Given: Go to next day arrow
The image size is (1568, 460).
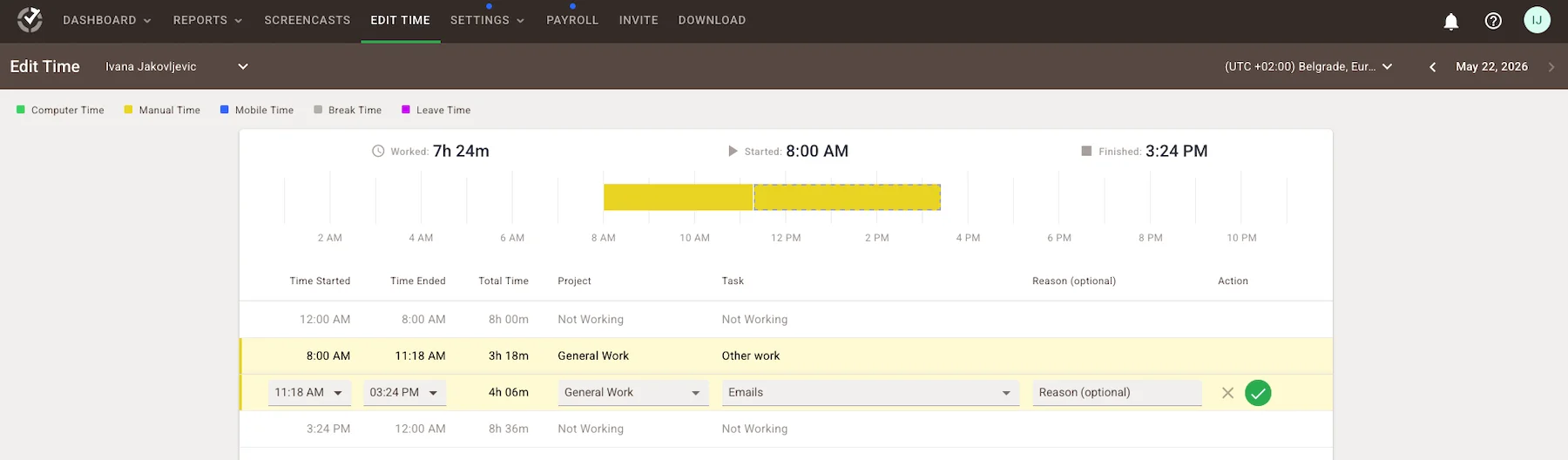Looking at the screenshot, I should coord(1551,67).
